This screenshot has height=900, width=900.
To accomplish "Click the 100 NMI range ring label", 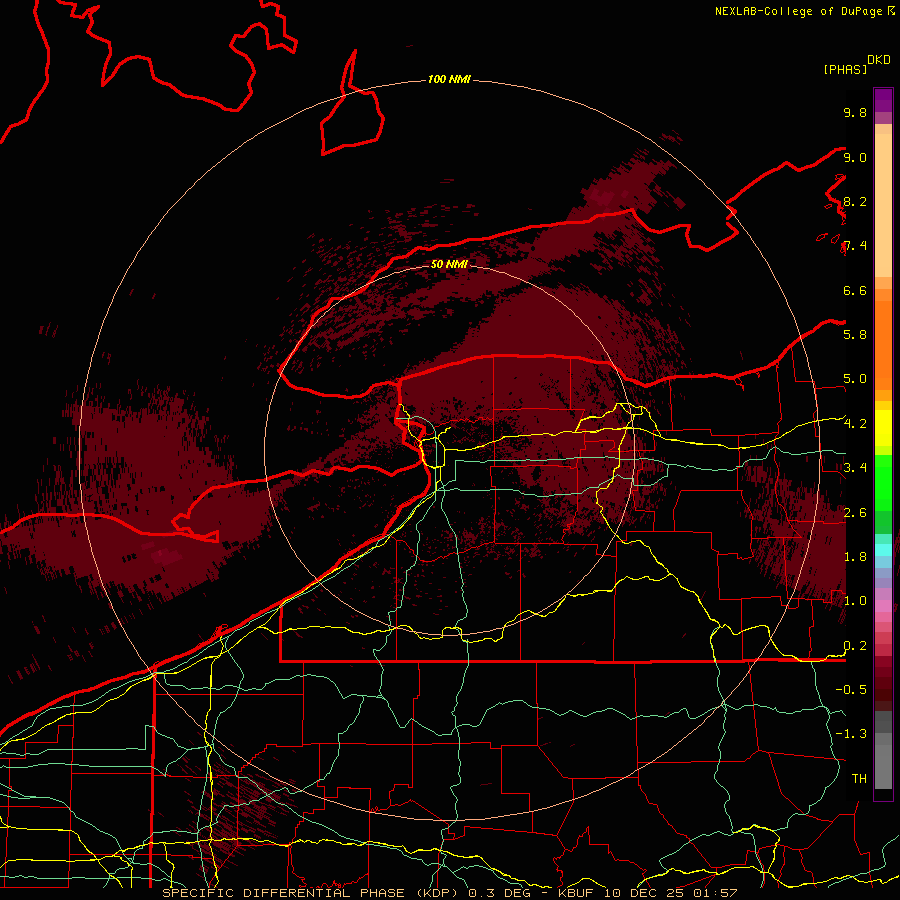I will (449, 79).
